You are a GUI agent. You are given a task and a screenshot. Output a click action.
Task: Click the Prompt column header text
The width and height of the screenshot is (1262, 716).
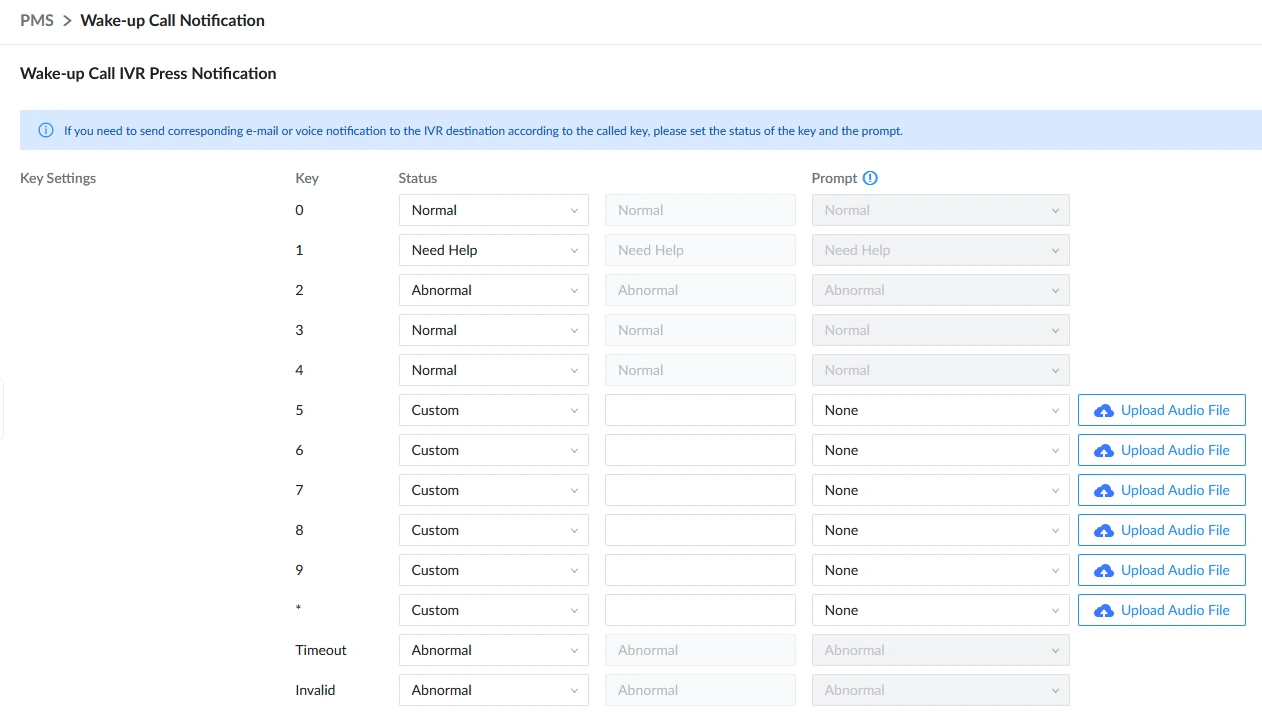(835, 178)
